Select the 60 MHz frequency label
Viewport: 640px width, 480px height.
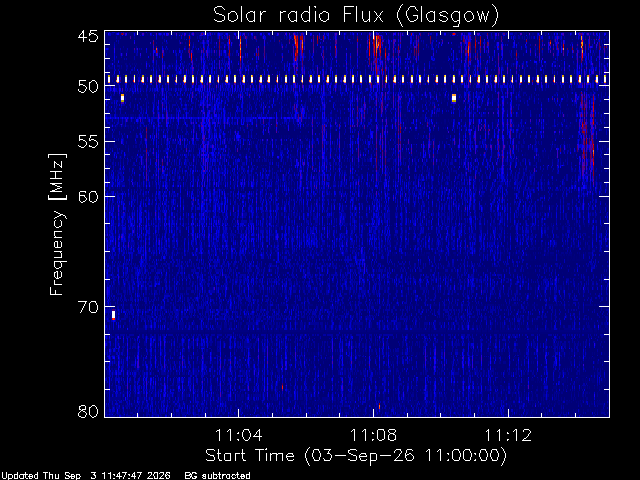[88, 196]
